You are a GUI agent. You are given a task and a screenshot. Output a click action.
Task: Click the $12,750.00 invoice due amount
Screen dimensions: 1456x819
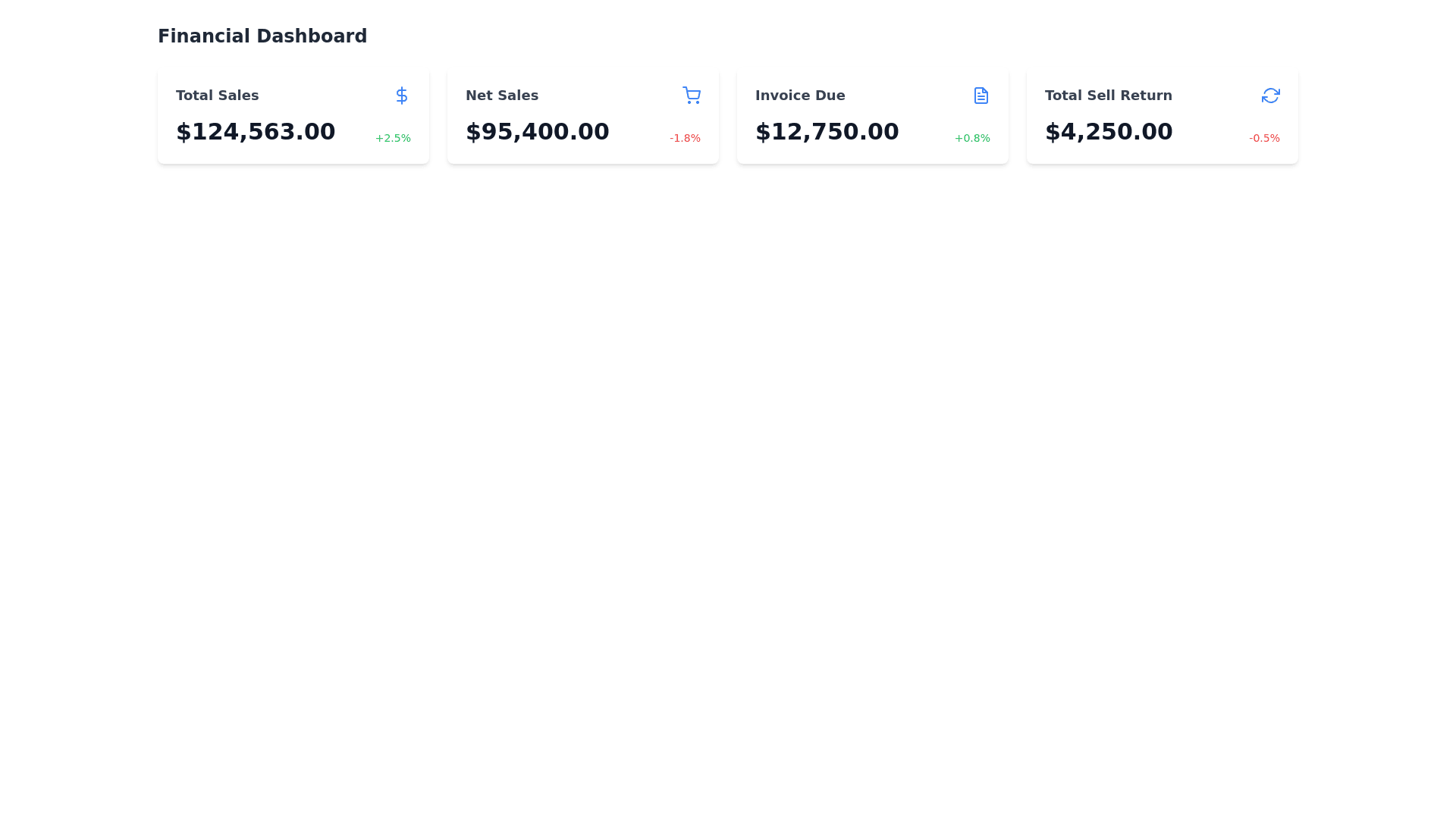827,132
